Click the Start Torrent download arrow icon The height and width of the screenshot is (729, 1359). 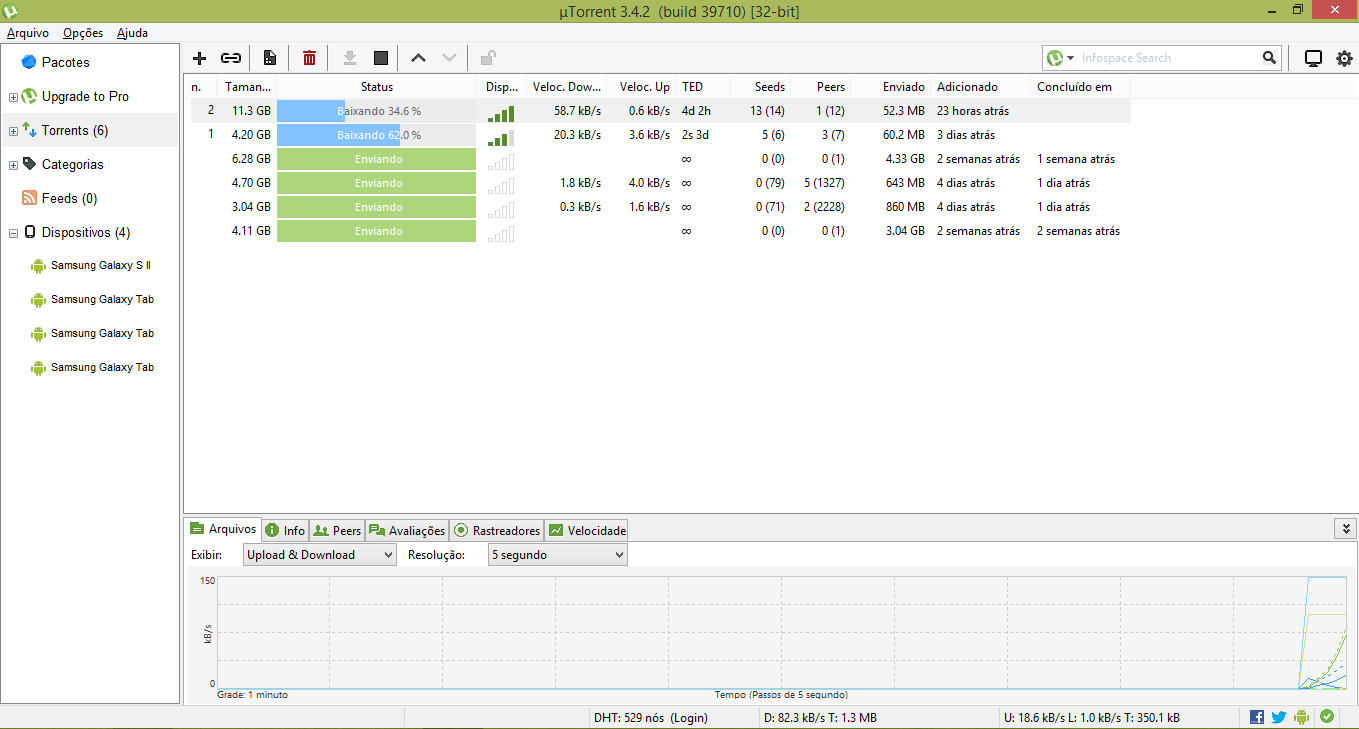[x=349, y=58]
